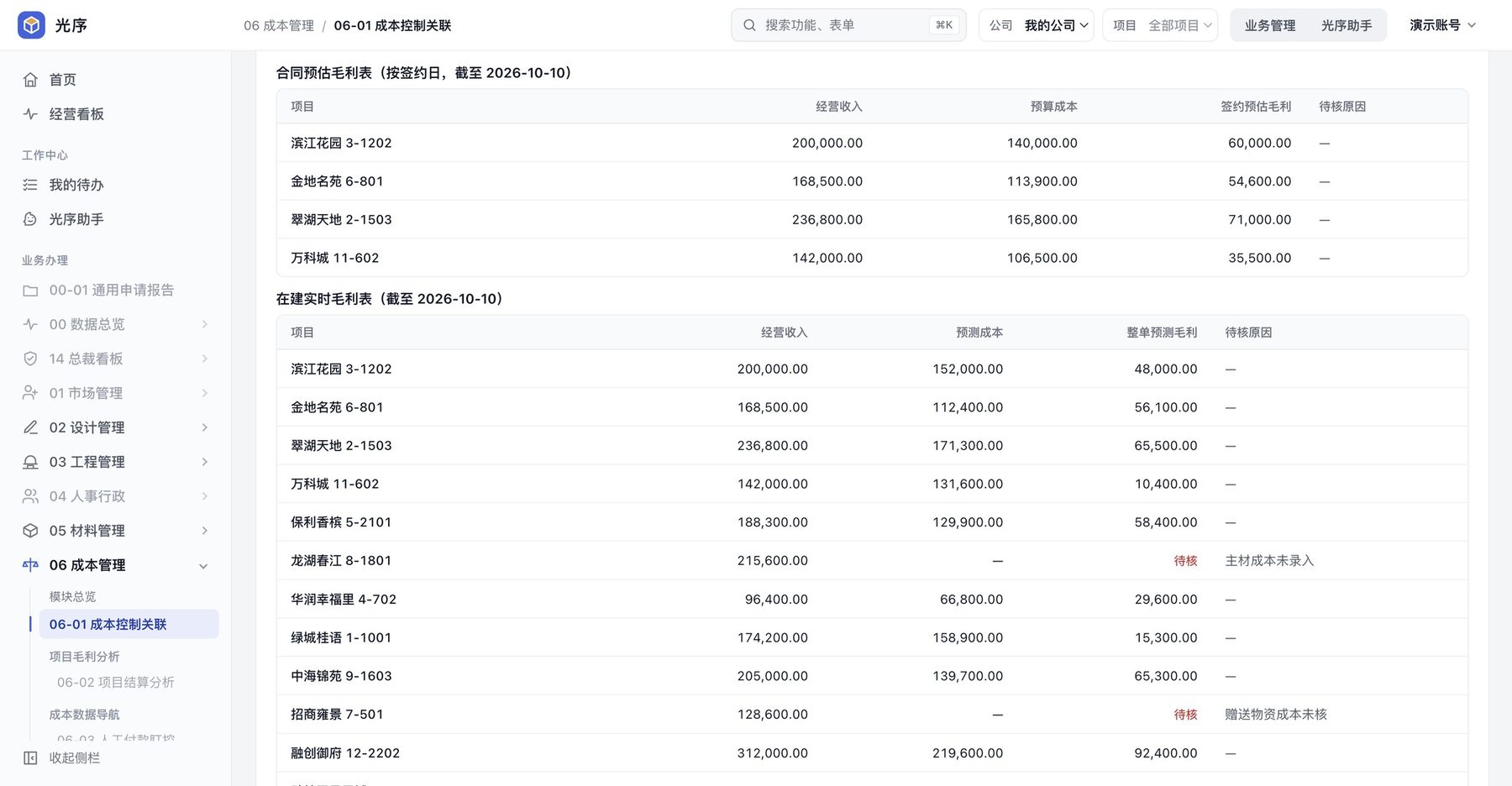Open 首页 home icon in sidebar
The width and height of the screenshot is (1512, 786).
pos(30,80)
